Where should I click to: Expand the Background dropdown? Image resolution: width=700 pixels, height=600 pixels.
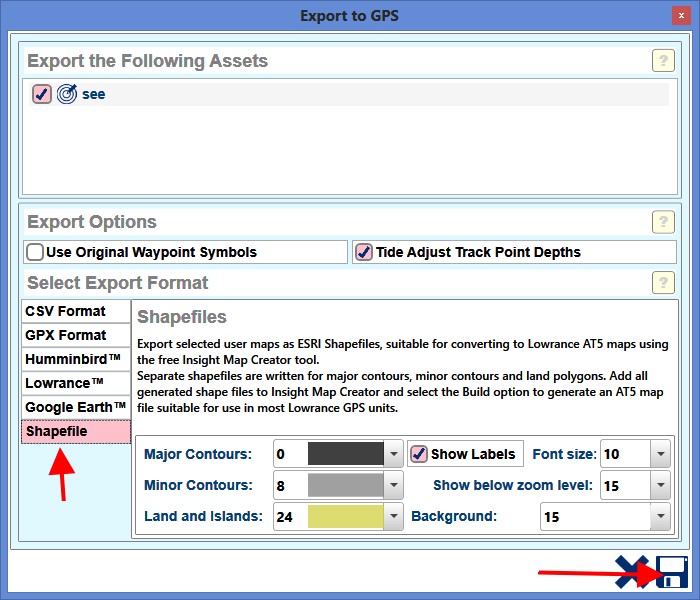(x=659, y=517)
